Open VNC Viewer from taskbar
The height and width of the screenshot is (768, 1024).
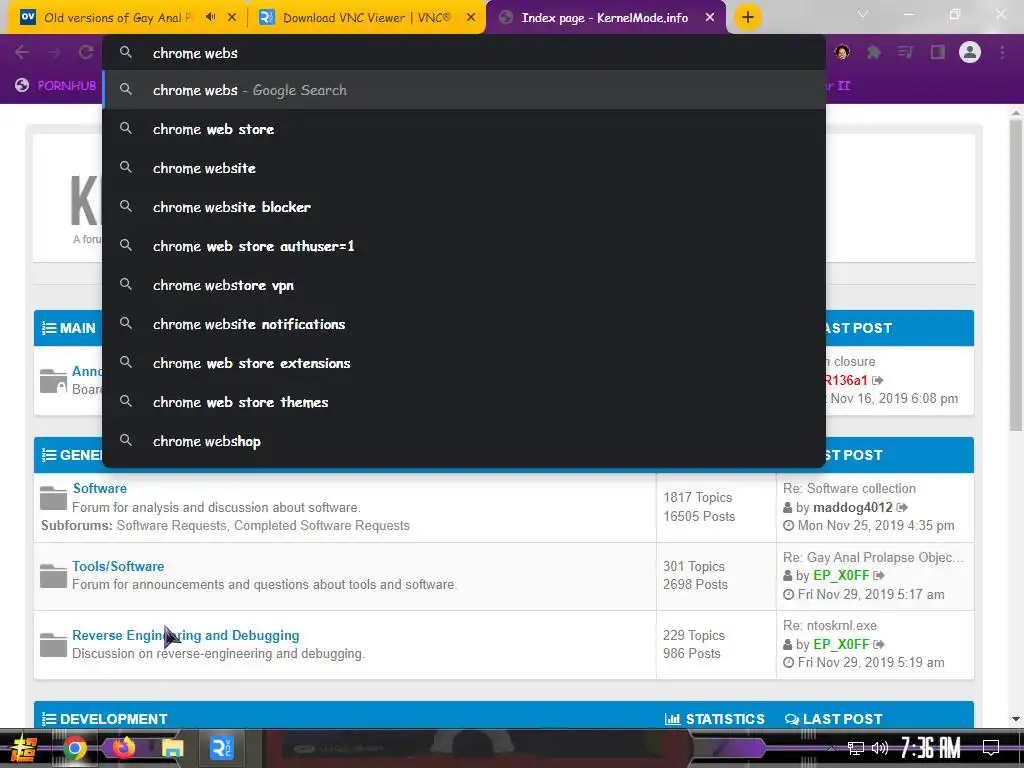[221, 748]
